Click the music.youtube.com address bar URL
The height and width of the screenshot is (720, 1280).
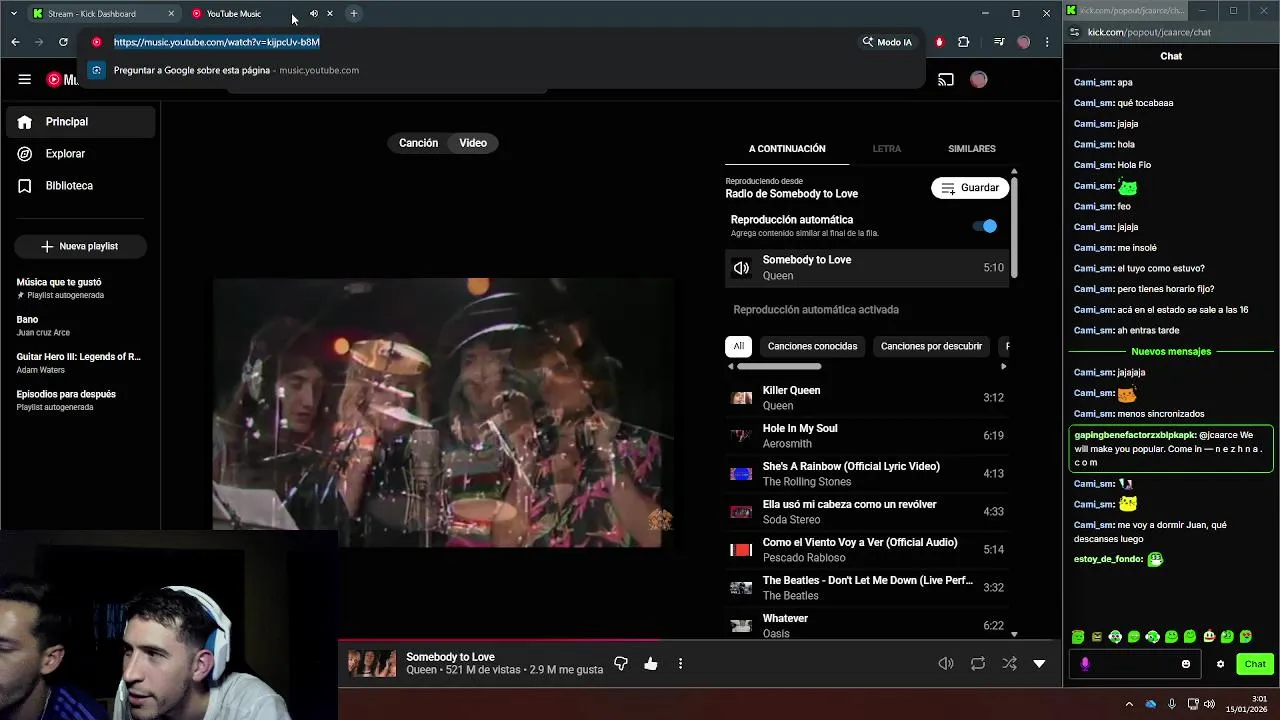[217, 42]
